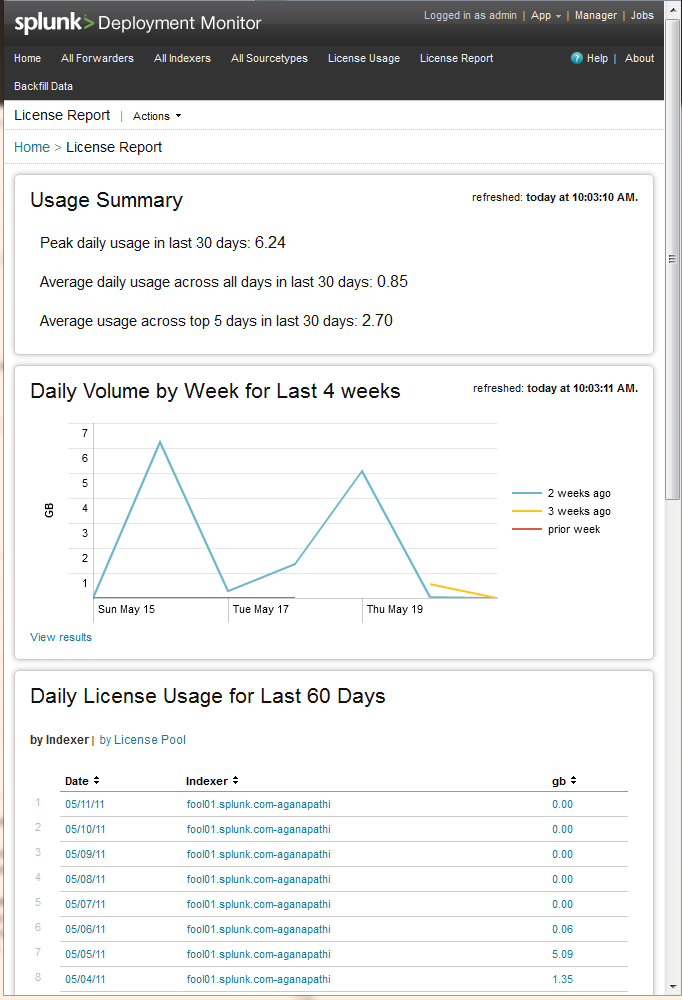Click date 05/07/11 in table
The width and height of the screenshot is (682, 1000).
pyautogui.click(x=85, y=904)
